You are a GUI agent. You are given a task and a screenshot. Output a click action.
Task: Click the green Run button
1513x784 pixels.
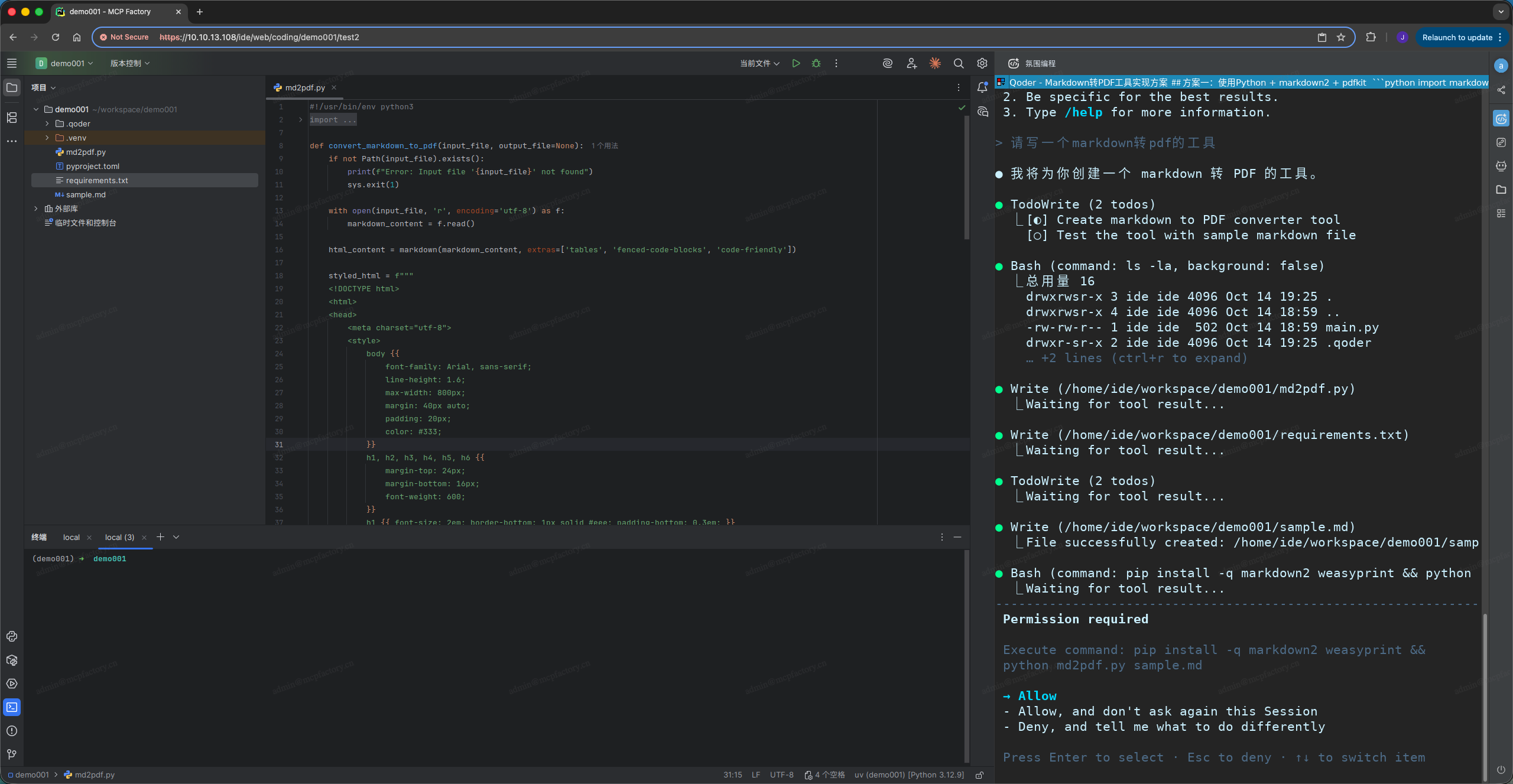[x=796, y=63]
